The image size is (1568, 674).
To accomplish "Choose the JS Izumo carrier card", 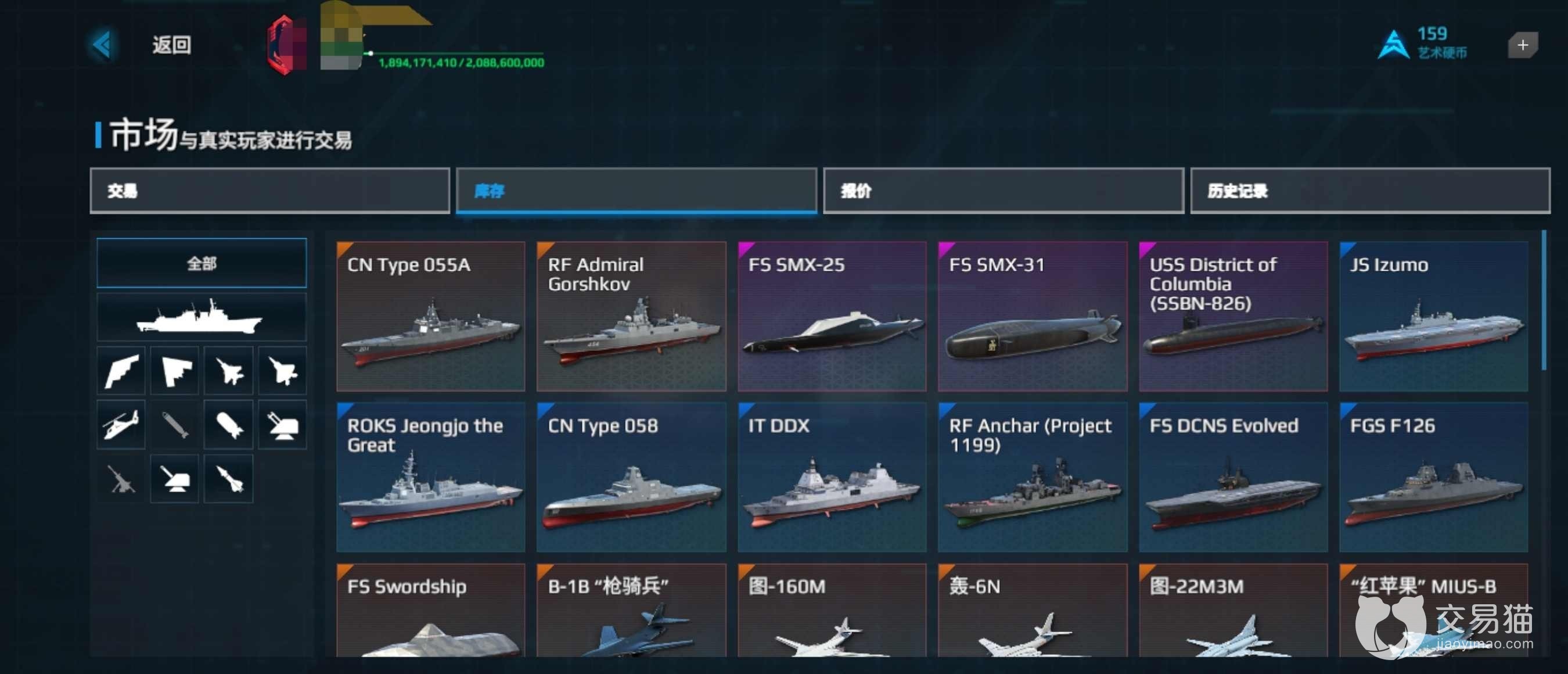I will (1433, 316).
